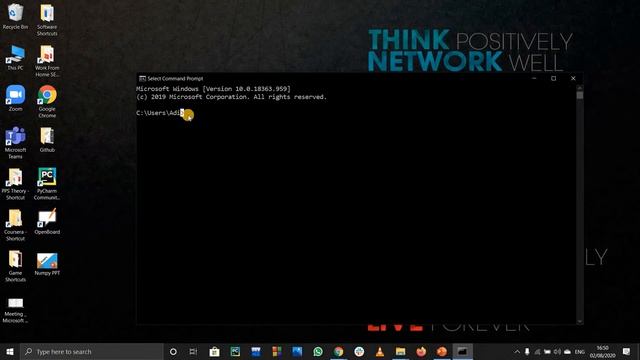Click the scrollbar down arrow in Command Prompt
This screenshot has width=640, height=360.
pos(580,322)
